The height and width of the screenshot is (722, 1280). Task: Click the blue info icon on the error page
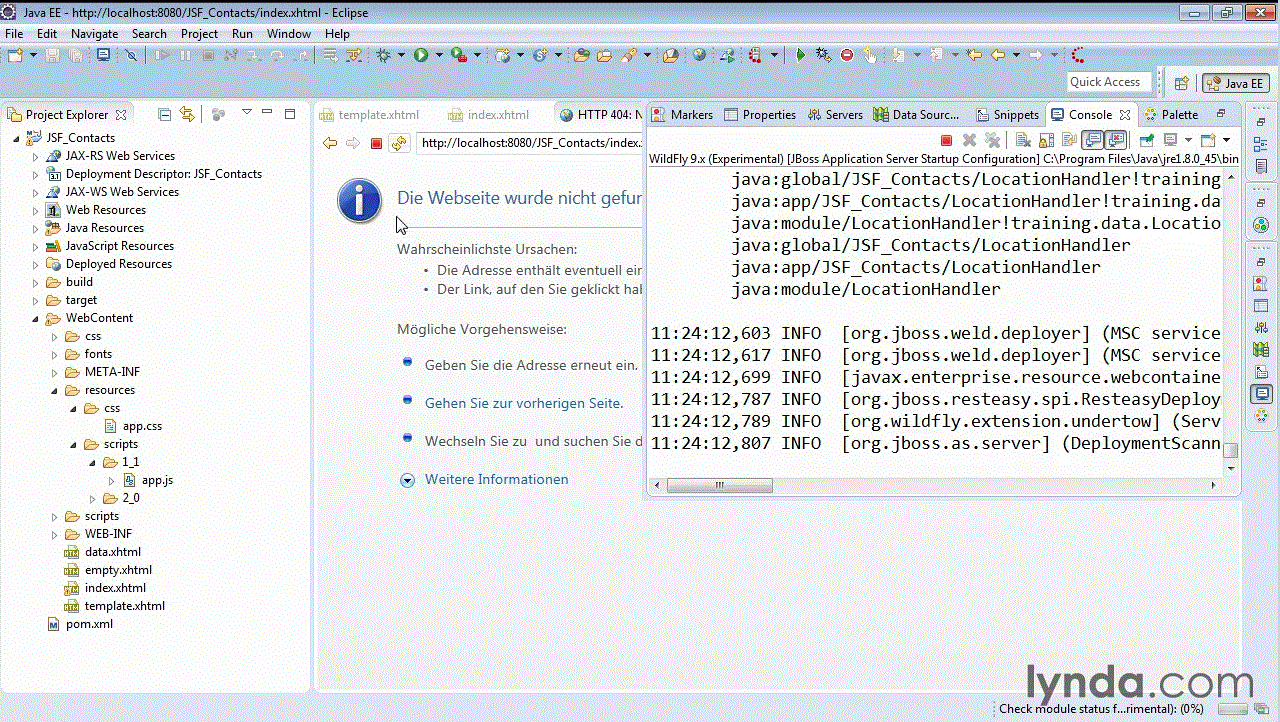(x=359, y=200)
